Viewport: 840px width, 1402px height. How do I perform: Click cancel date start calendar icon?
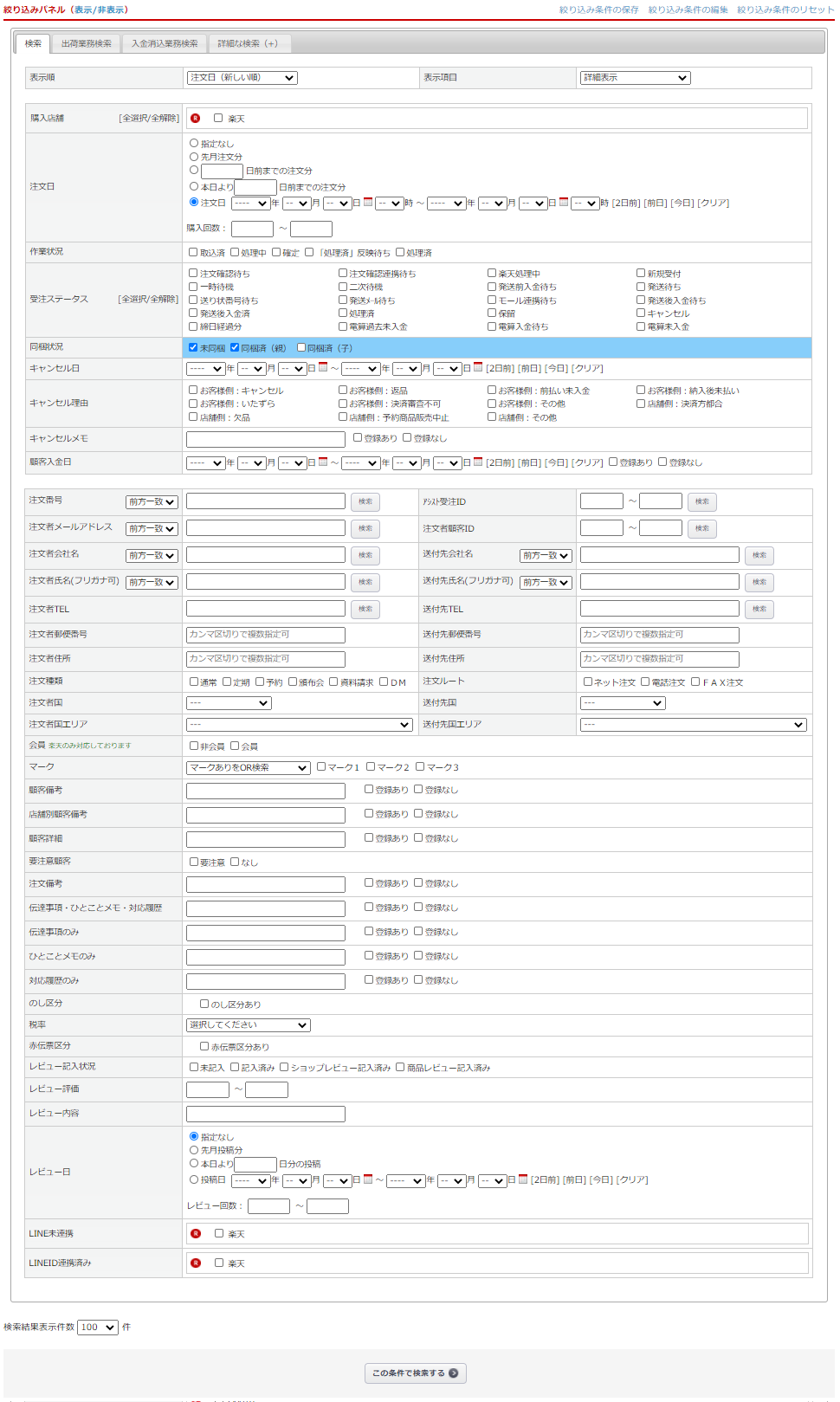point(323,368)
